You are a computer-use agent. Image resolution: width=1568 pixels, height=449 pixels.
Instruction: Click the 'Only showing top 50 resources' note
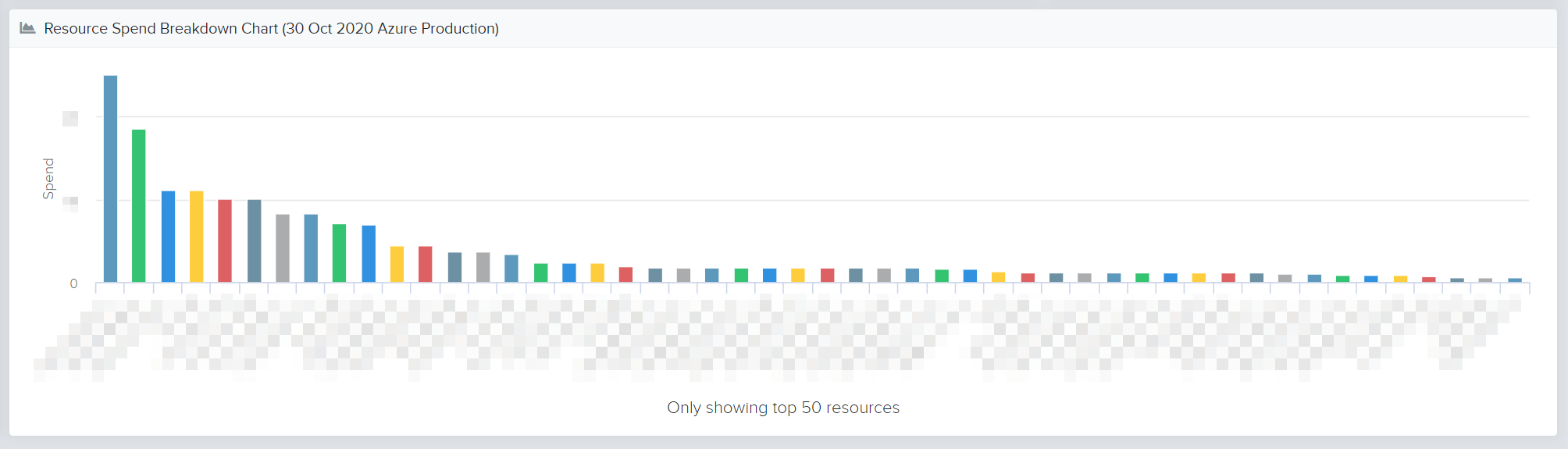tap(783, 408)
